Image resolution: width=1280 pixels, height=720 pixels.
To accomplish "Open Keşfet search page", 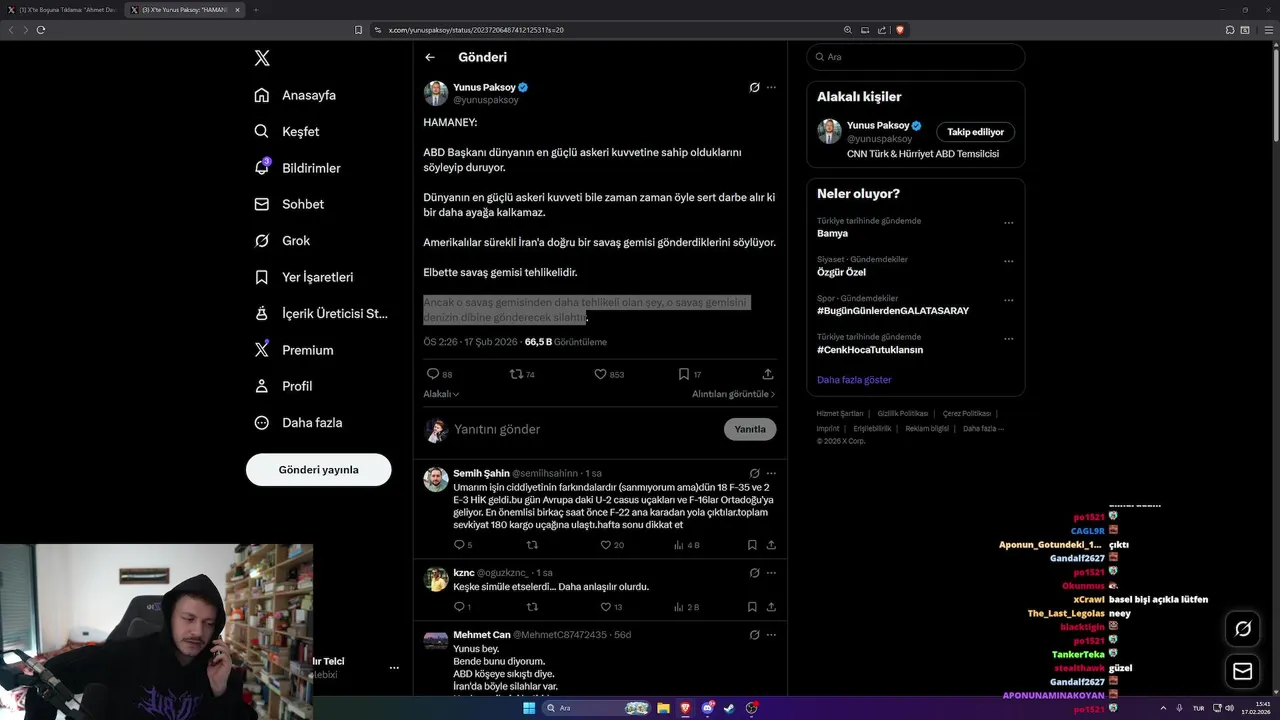I will click(287, 131).
